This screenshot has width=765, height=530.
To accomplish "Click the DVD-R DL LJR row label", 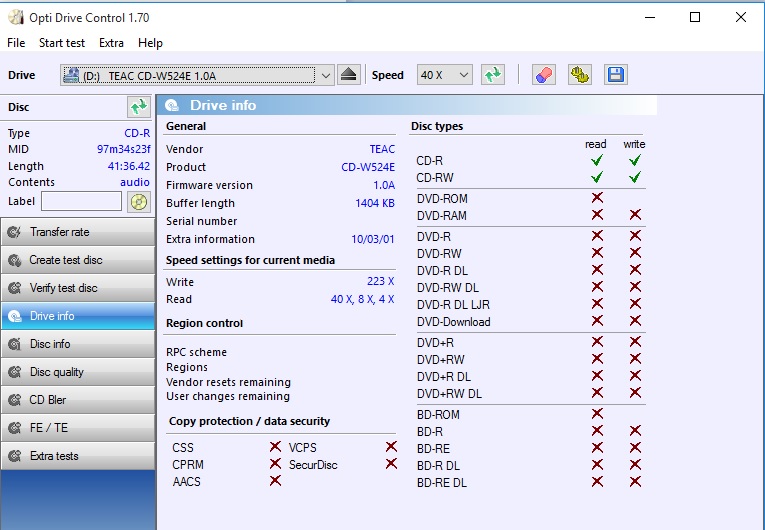I will (453, 305).
